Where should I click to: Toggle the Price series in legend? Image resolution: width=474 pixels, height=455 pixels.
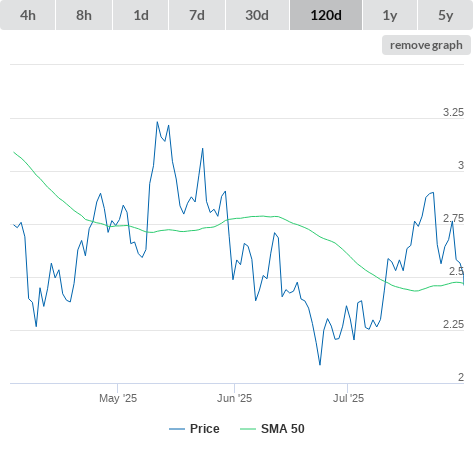click(194, 429)
